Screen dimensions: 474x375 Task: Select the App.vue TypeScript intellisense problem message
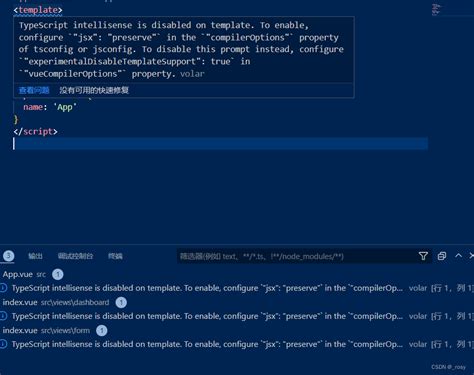207,288
